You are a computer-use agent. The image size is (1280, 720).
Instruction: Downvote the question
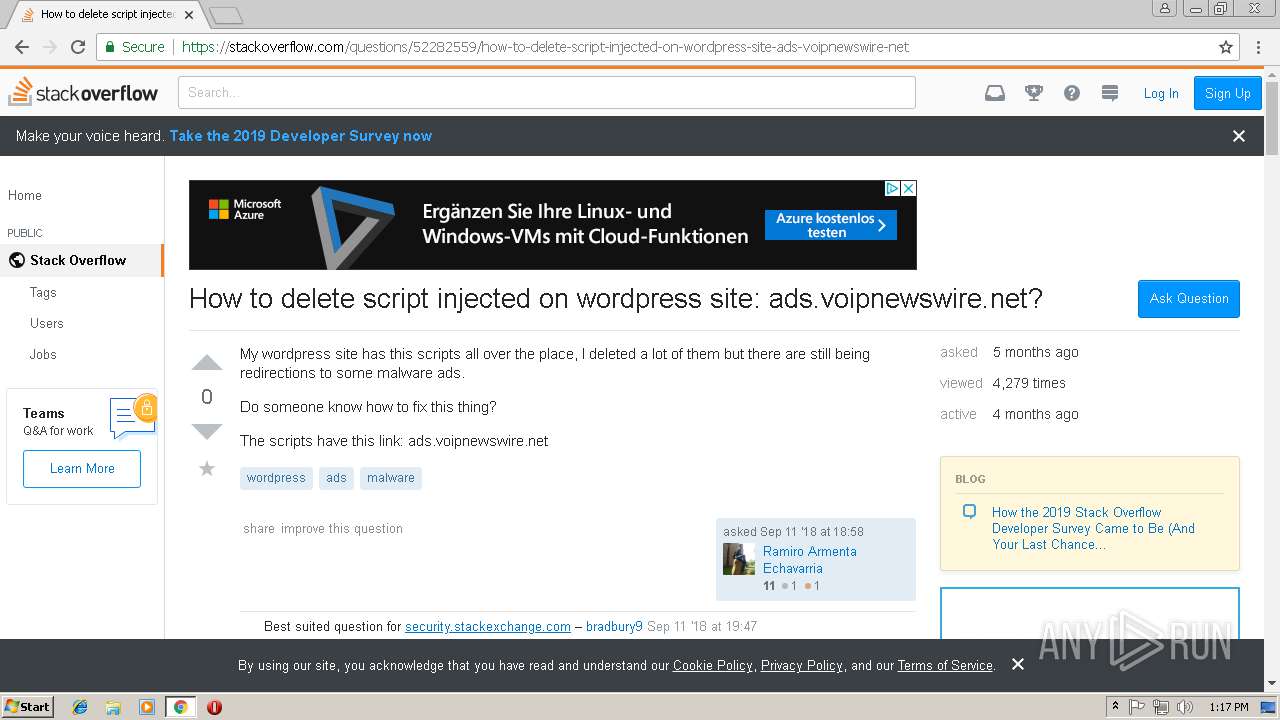[207, 431]
